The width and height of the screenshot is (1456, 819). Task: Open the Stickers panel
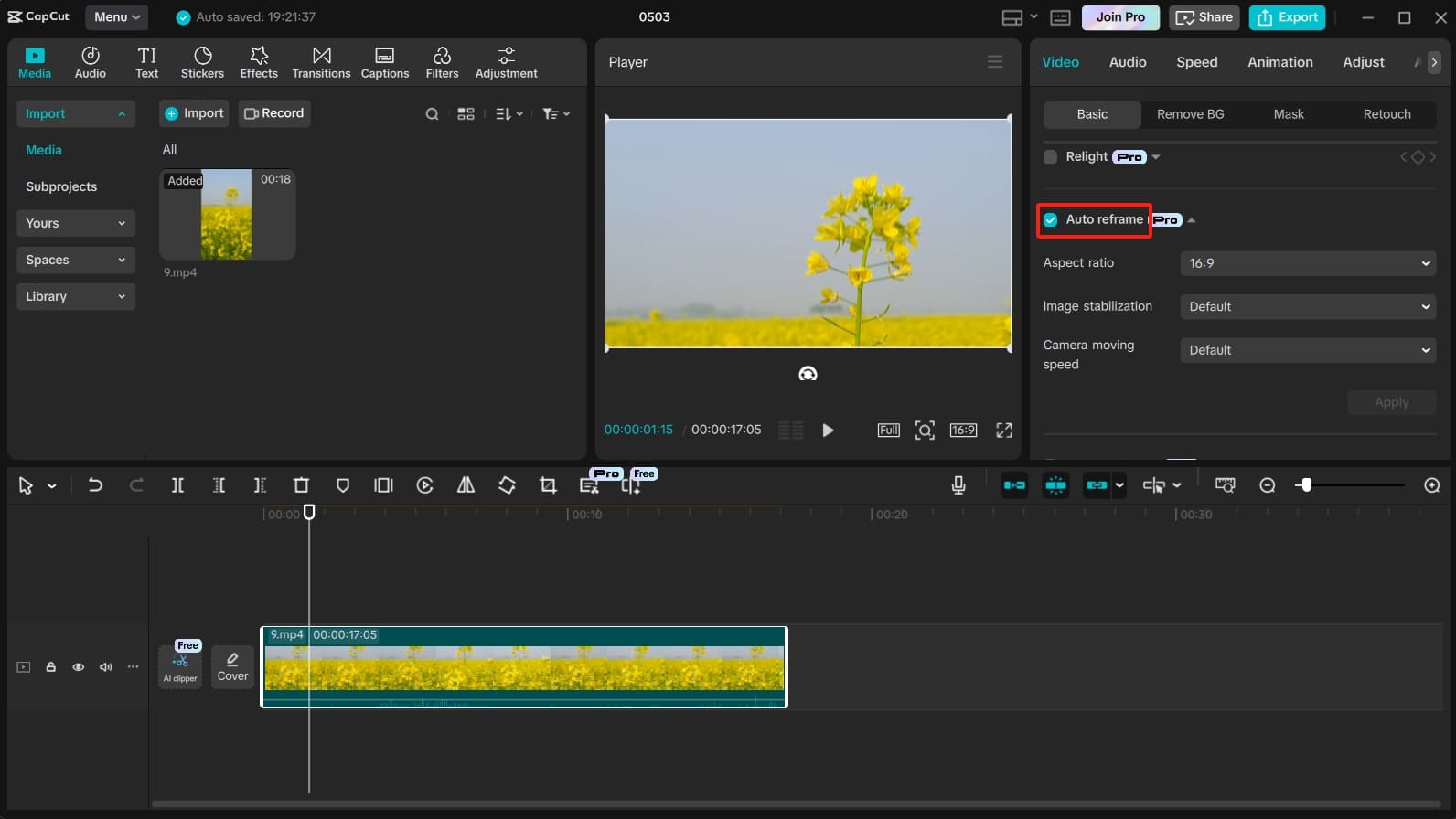click(x=202, y=62)
